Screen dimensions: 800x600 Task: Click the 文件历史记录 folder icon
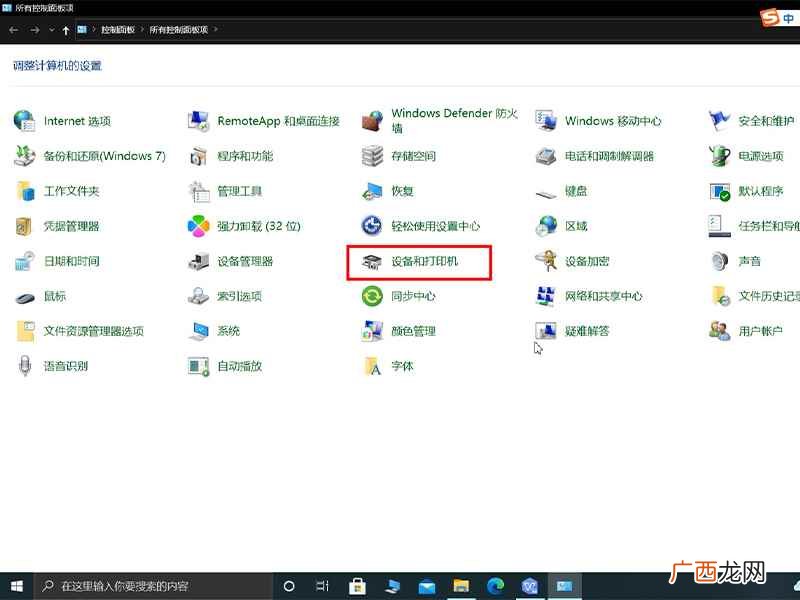(x=720, y=296)
